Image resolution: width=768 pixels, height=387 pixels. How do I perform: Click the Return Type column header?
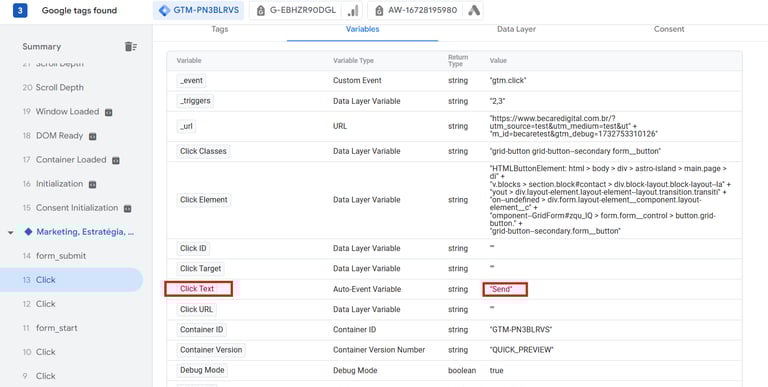(x=458, y=61)
